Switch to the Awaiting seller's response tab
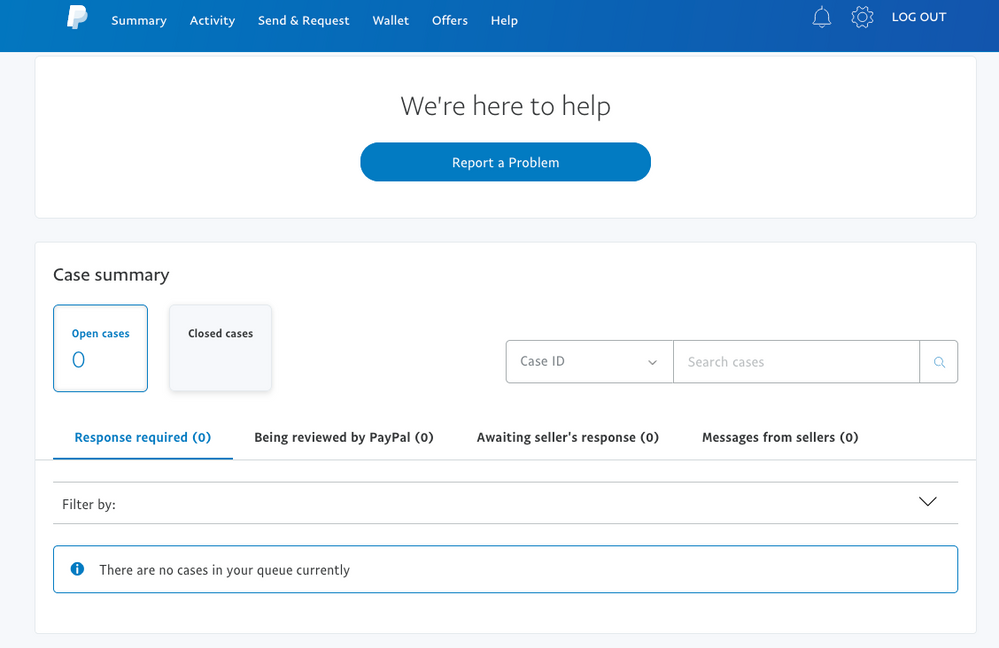The image size is (999, 648). (x=568, y=437)
